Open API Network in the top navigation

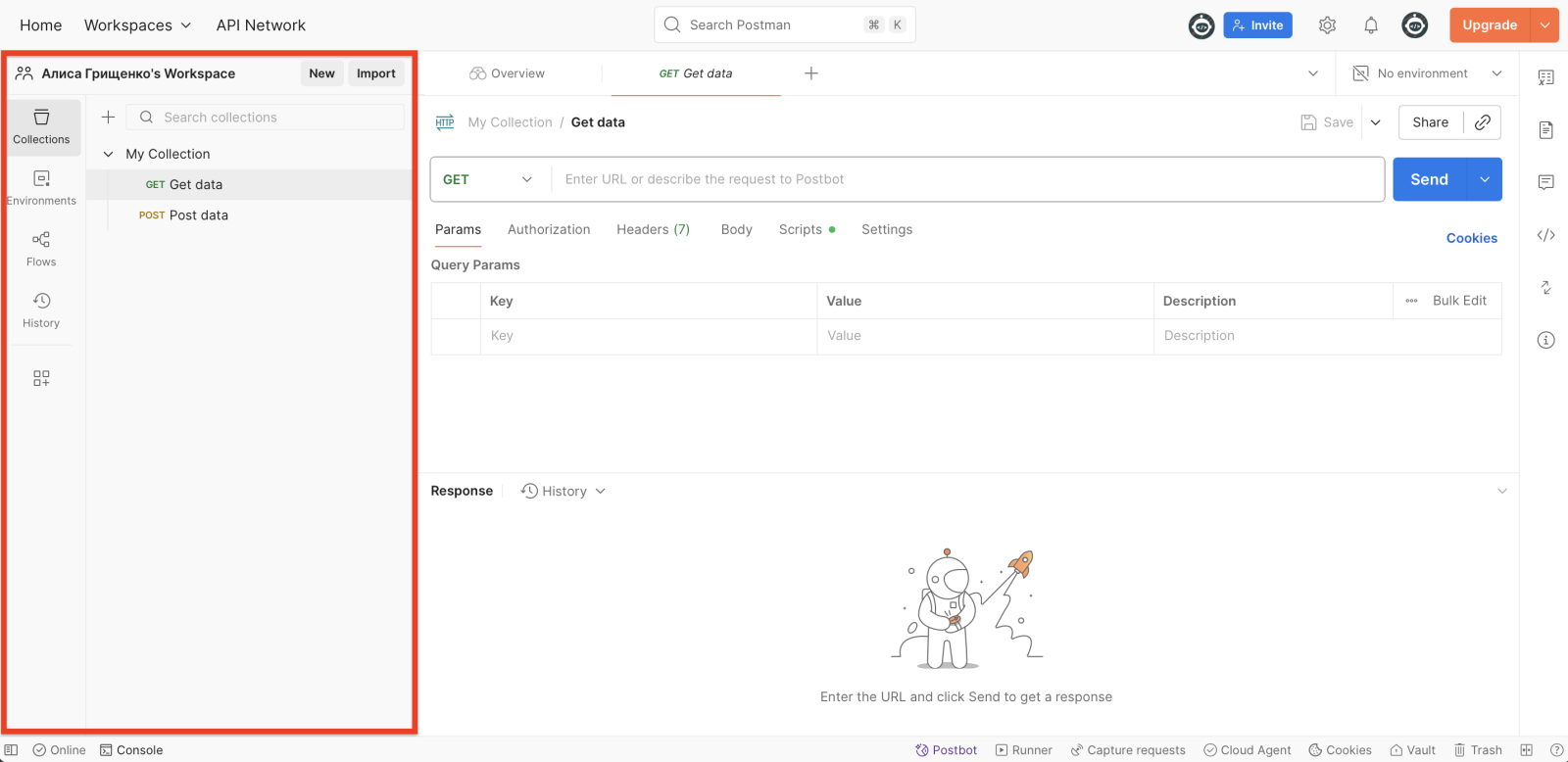(x=261, y=25)
